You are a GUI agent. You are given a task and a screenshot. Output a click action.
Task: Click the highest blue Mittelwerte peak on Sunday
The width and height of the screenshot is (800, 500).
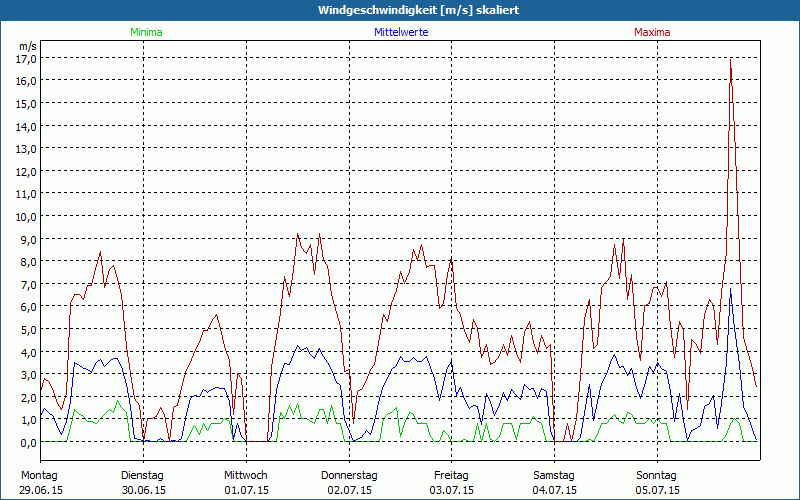tap(731, 290)
